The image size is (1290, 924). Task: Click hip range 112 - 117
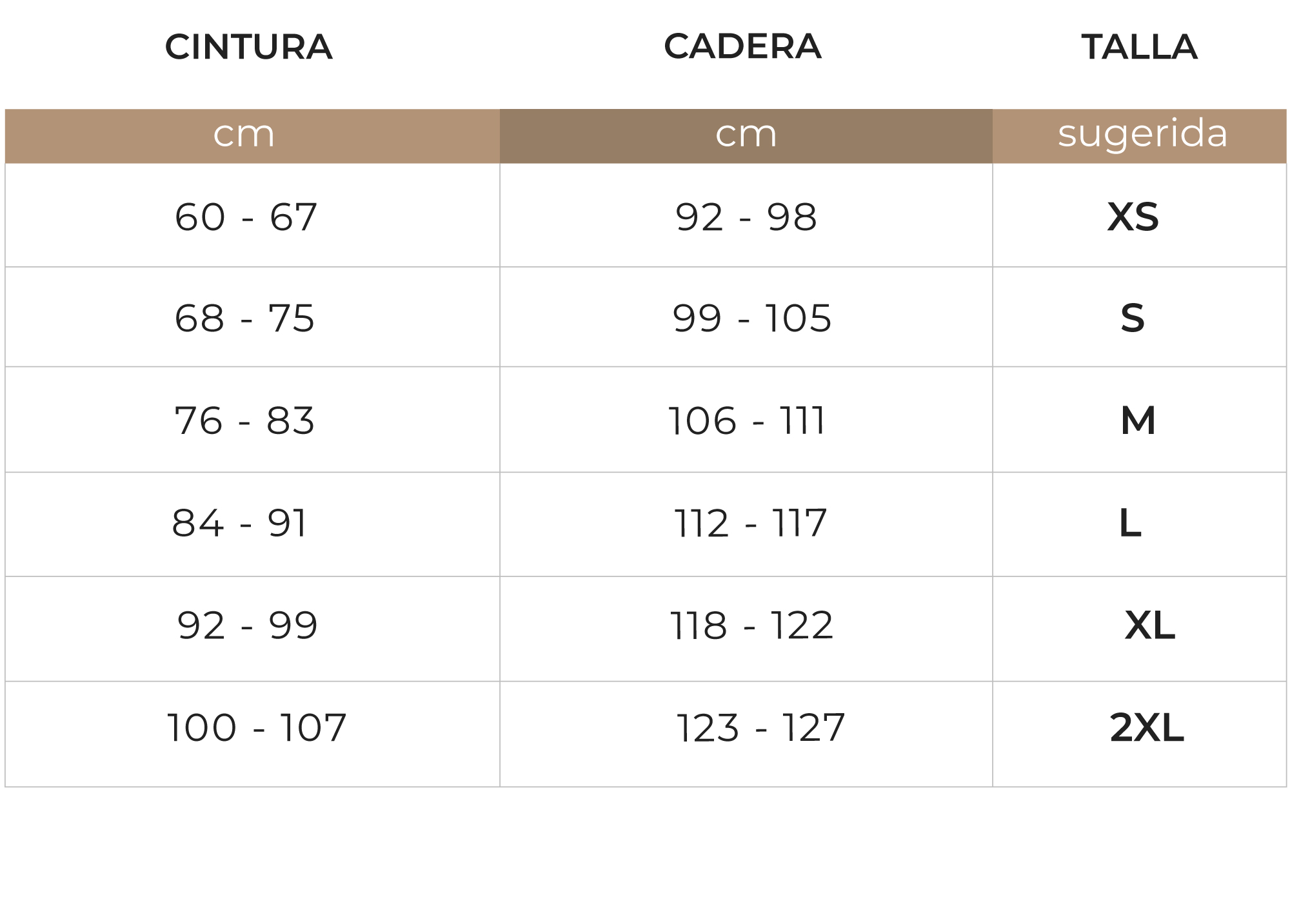[x=750, y=524]
